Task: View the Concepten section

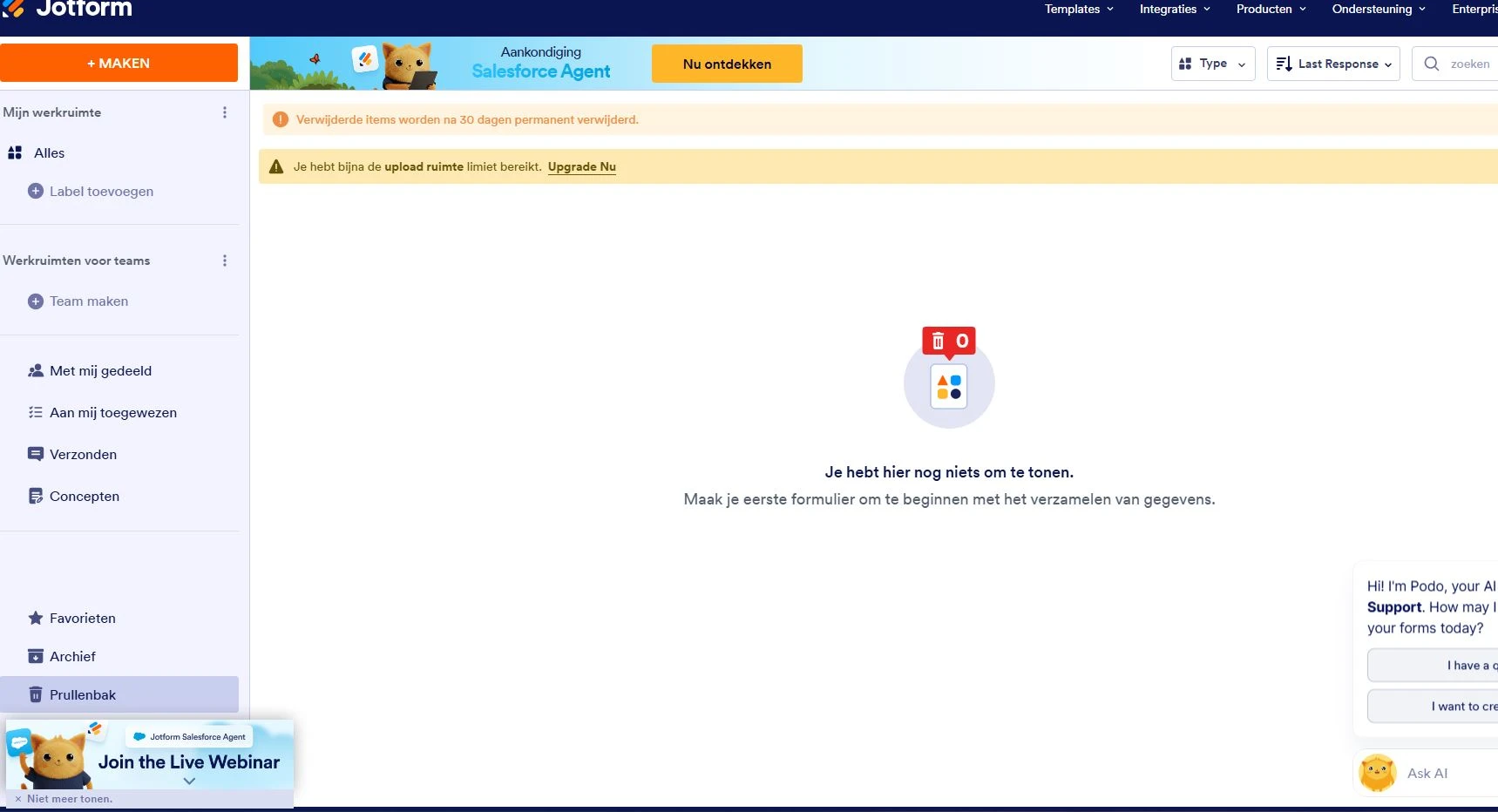Action: [x=84, y=496]
